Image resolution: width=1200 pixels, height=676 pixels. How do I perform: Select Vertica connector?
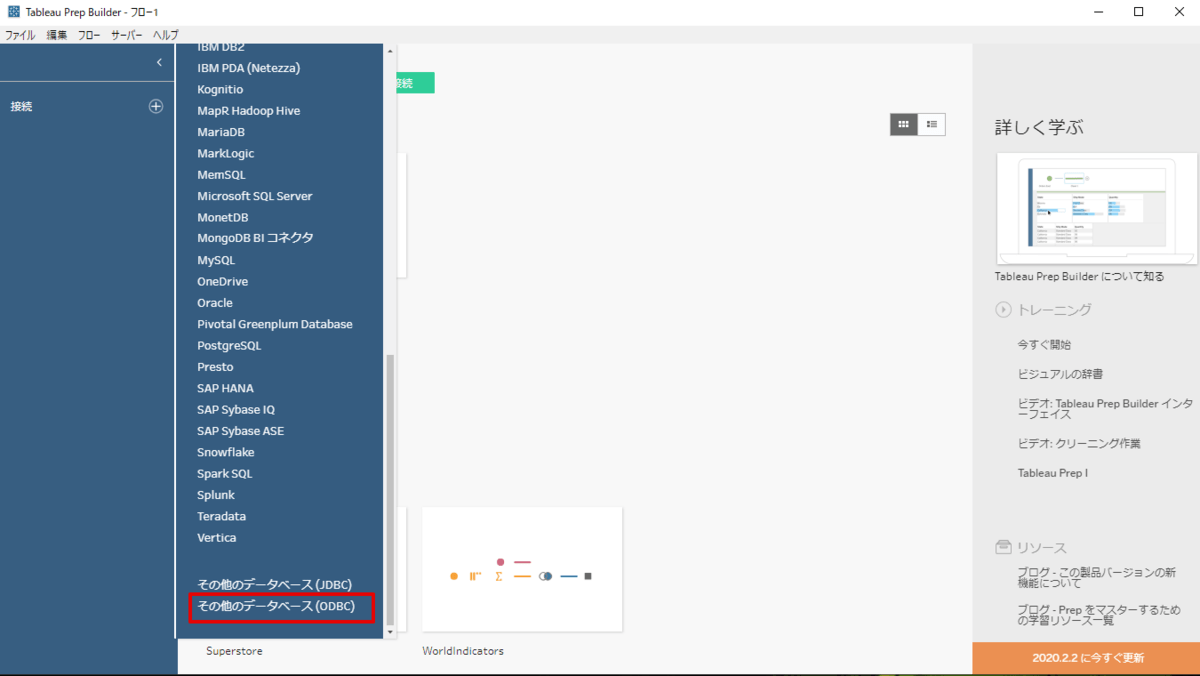click(x=217, y=538)
